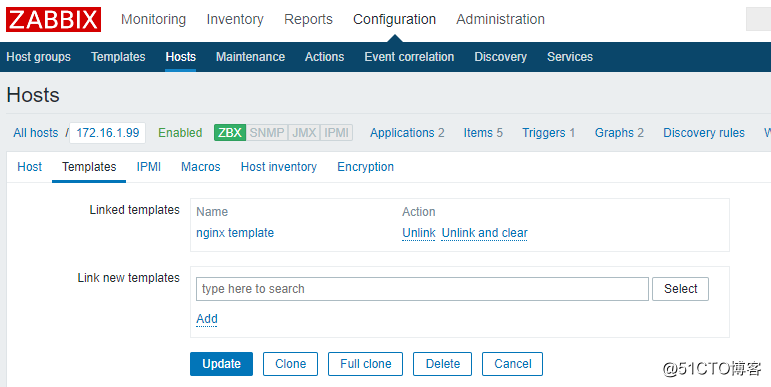Click the Full clone button
The image size is (771, 387).
coord(365,364)
